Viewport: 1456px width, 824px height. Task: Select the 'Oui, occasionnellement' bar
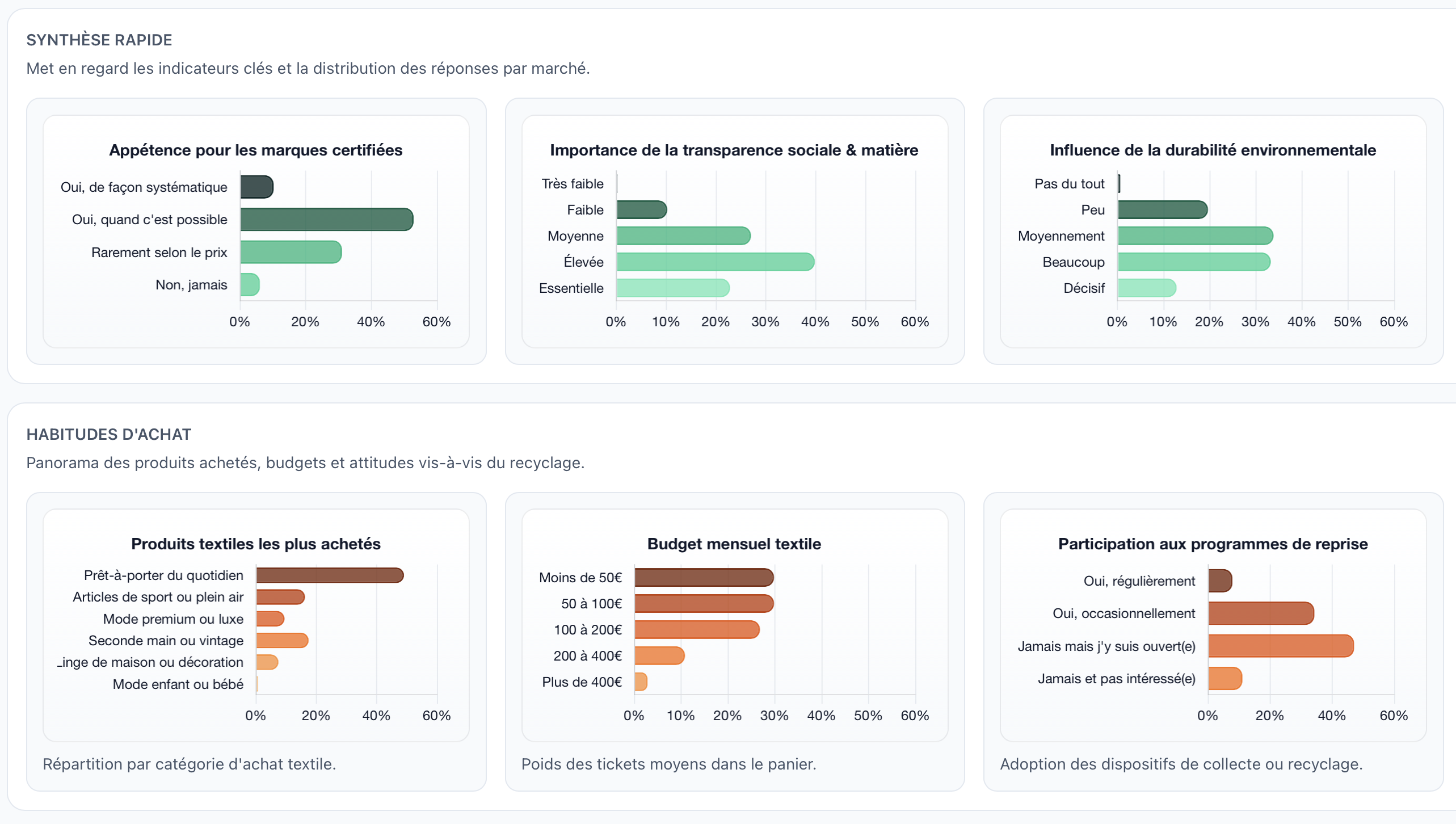point(1261,613)
